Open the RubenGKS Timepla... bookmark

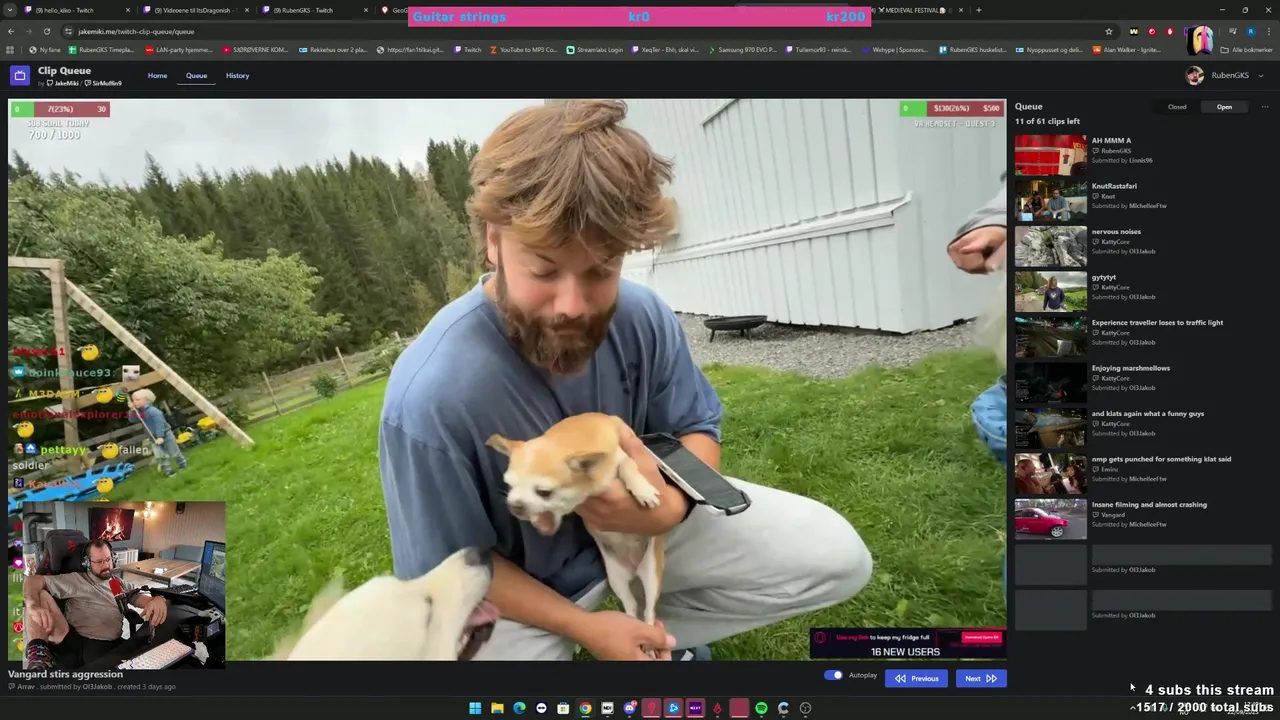101,50
